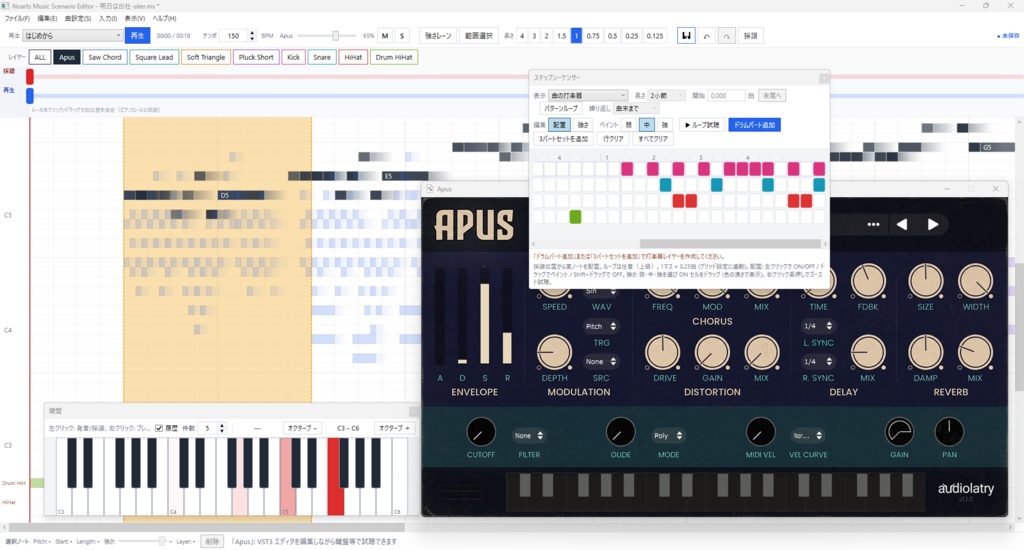The width and height of the screenshot is (1024, 550).
Task: Open the ファイル(F) menu
Action: [17, 18]
